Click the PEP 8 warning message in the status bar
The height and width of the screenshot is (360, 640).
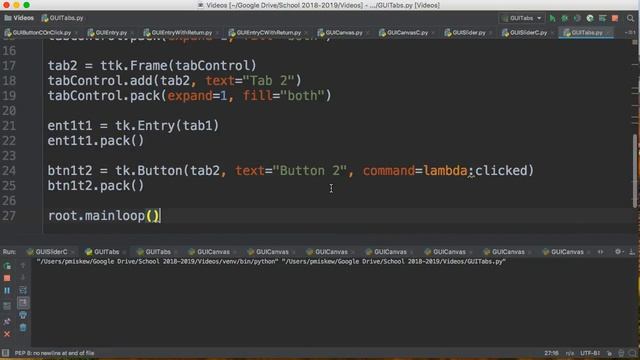pyautogui.click(x=54, y=353)
